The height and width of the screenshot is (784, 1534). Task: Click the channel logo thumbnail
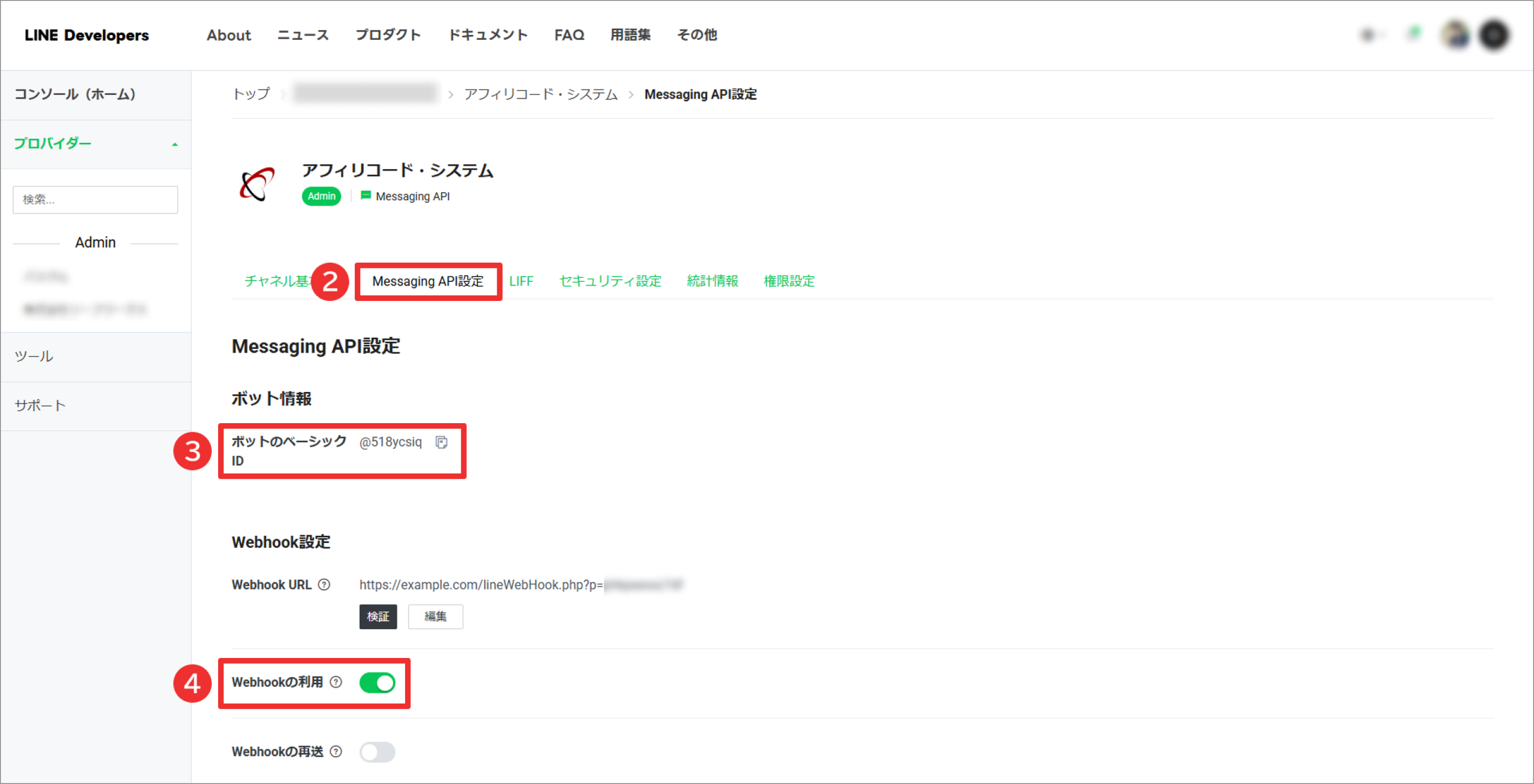[x=257, y=184]
